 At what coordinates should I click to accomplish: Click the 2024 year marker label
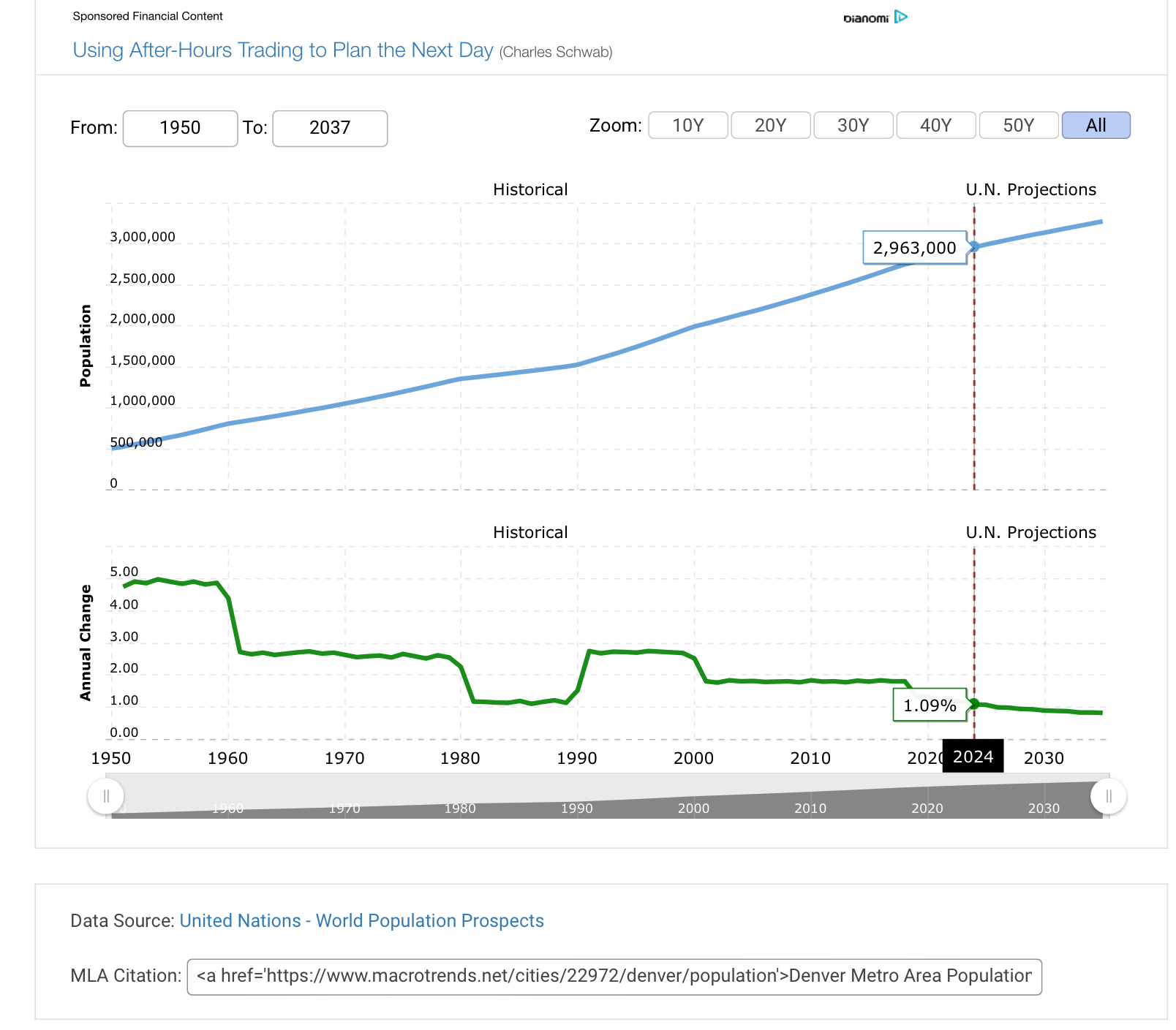(x=973, y=757)
